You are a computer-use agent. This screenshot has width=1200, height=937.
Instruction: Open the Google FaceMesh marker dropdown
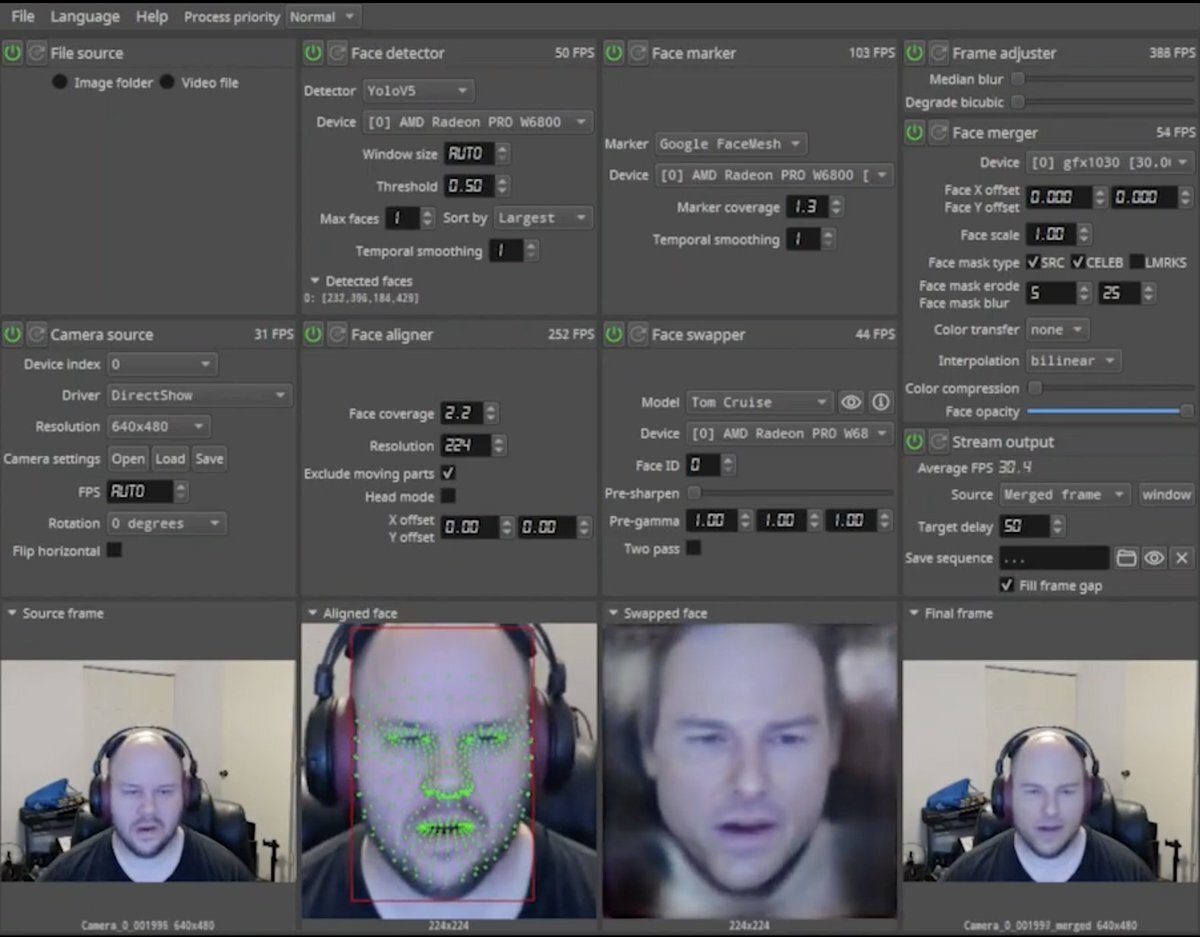tap(731, 143)
